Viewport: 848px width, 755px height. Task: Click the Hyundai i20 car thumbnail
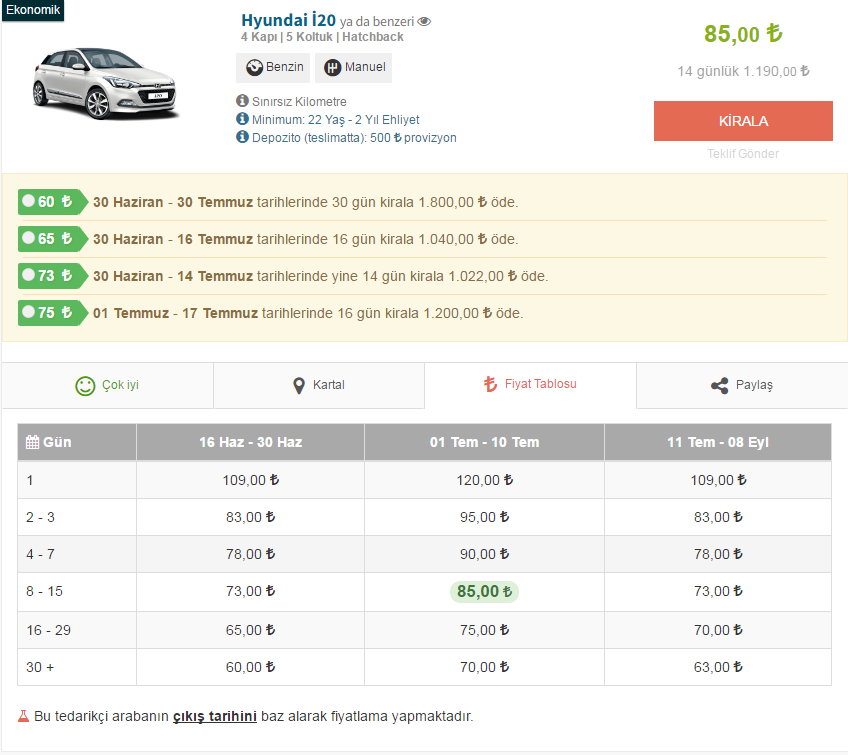click(x=107, y=85)
